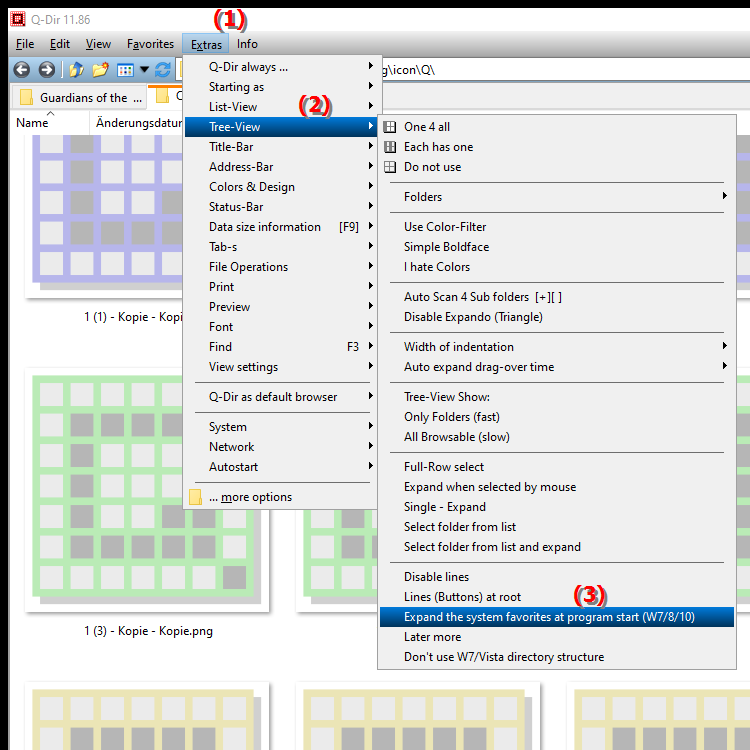The height and width of the screenshot is (750, 750).
Task: Enable Expand the system favorites at program start
Action: click(557, 617)
